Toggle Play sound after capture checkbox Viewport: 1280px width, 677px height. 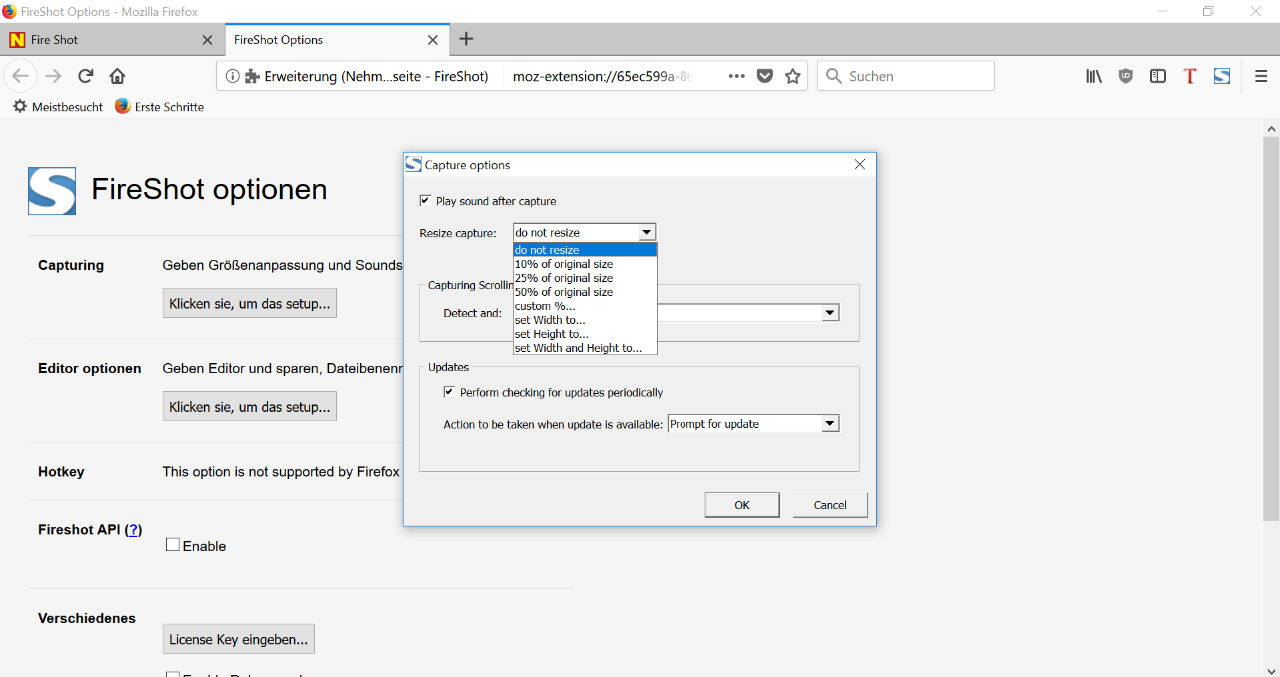[425, 201]
